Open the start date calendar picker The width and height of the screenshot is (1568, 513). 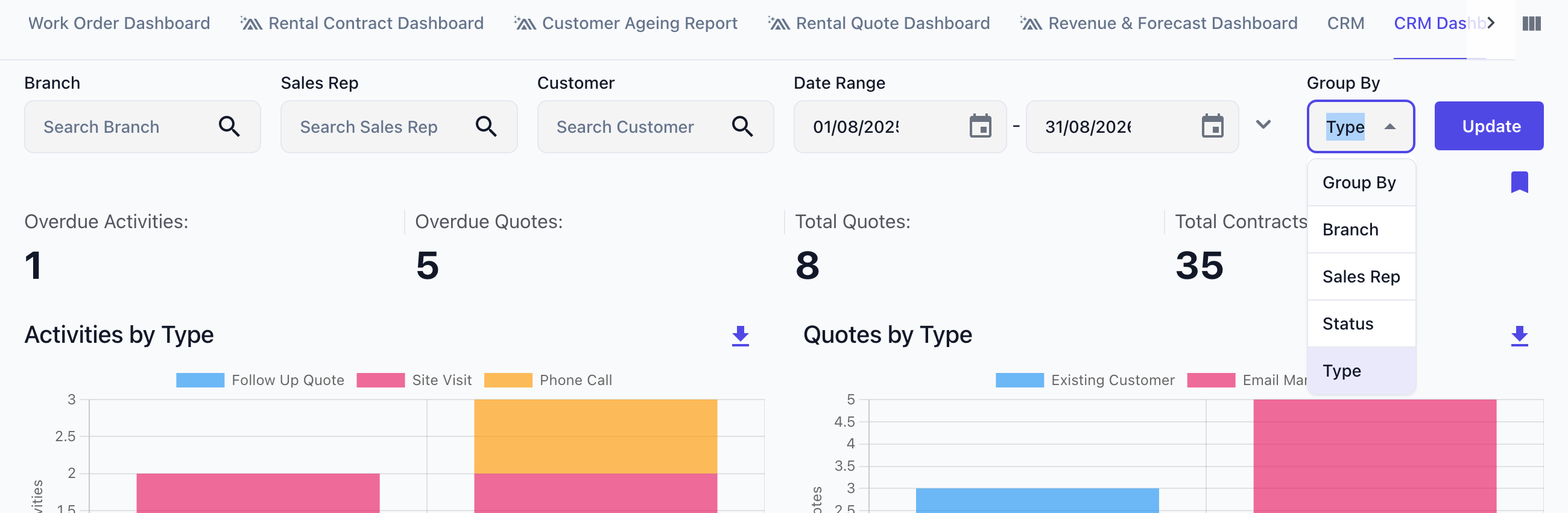980,126
